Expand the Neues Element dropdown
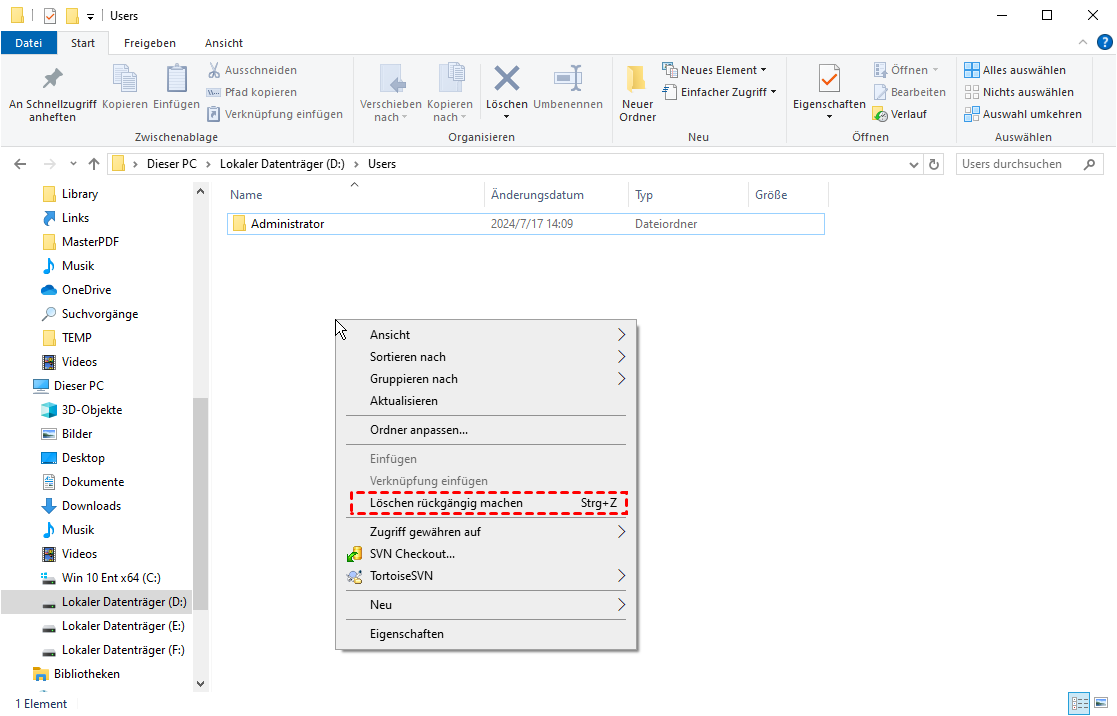 (x=715, y=70)
